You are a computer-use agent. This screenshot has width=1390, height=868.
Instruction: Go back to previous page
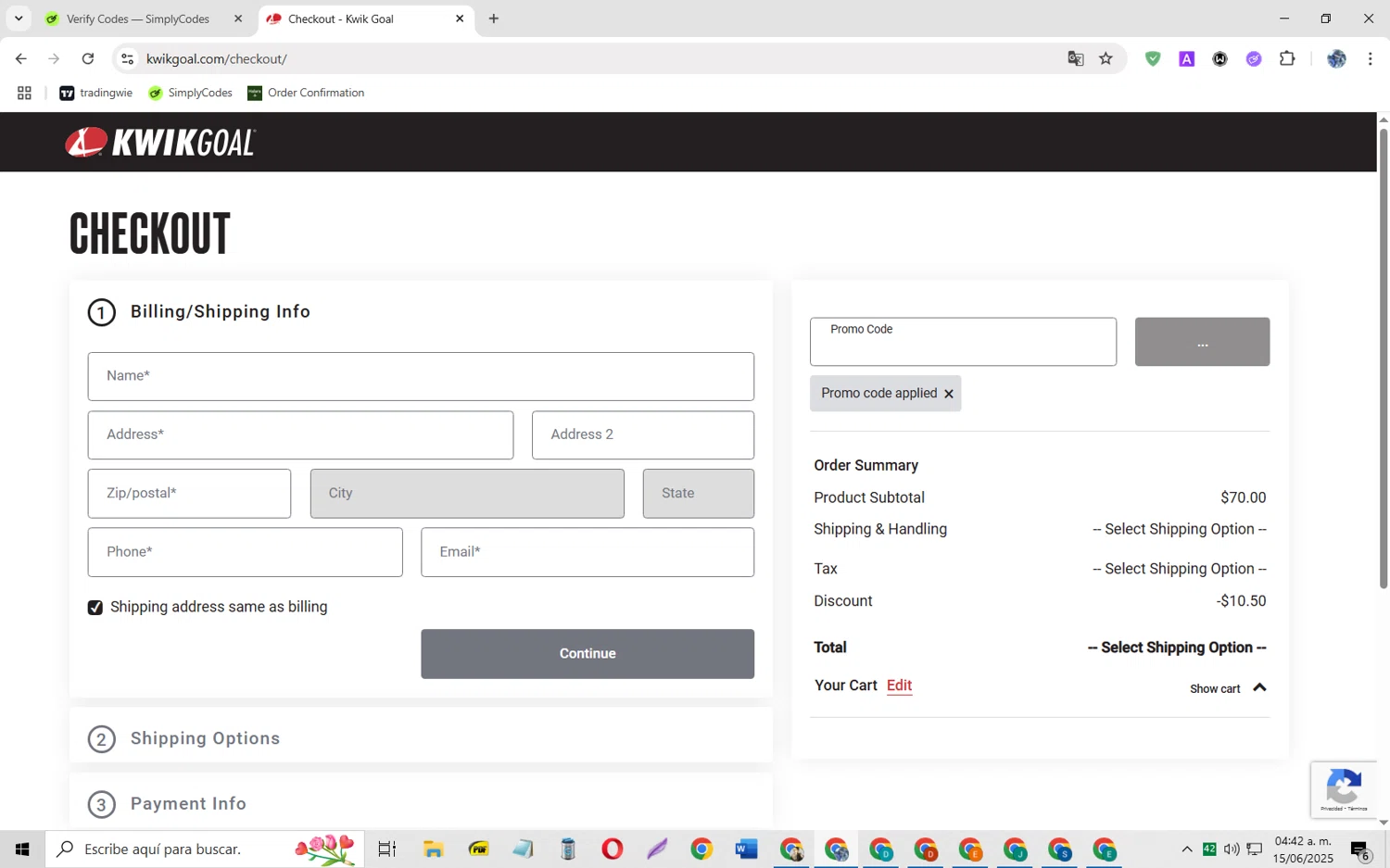pos(20,58)
